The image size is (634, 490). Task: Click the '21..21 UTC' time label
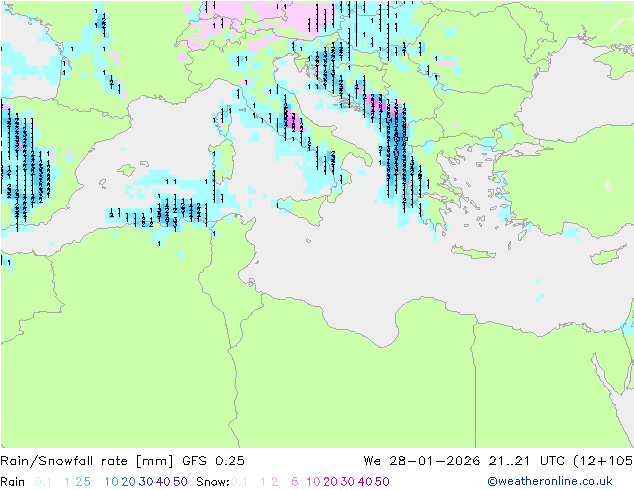tap(528, 461)
